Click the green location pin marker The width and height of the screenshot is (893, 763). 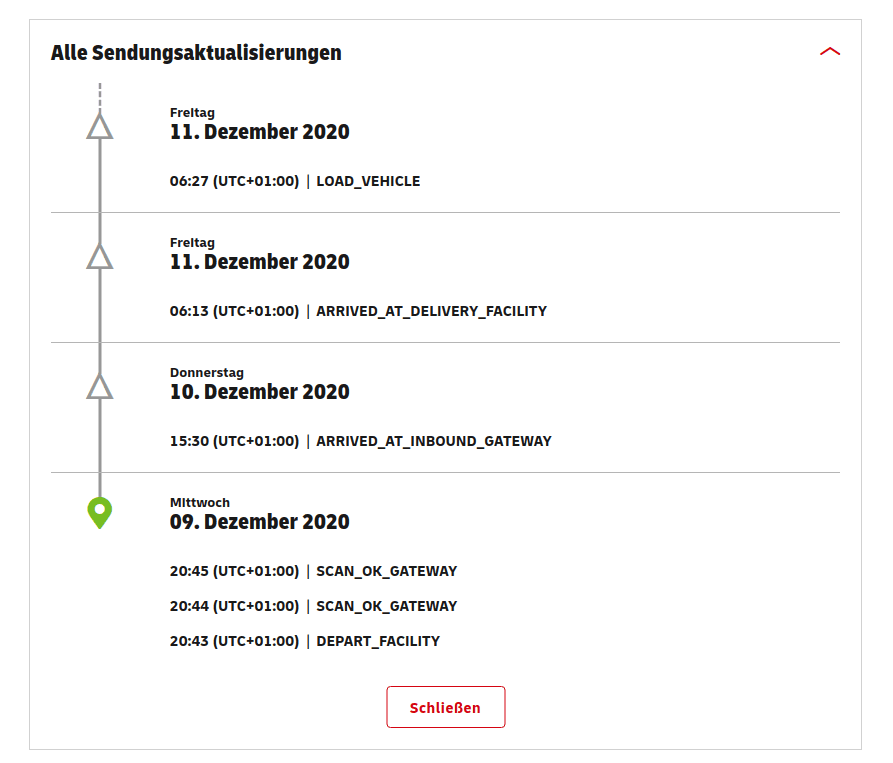(x=100, y=513)
